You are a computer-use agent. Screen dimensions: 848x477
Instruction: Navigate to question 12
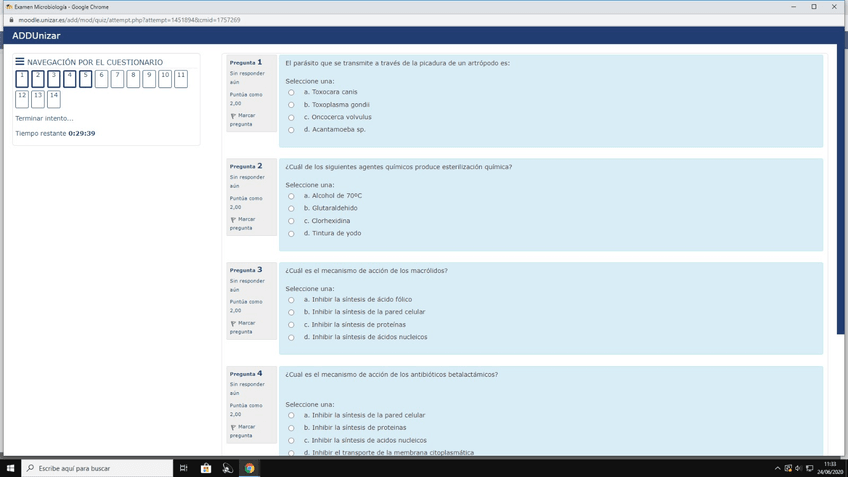pyautogui.click(x=22, y=99)
